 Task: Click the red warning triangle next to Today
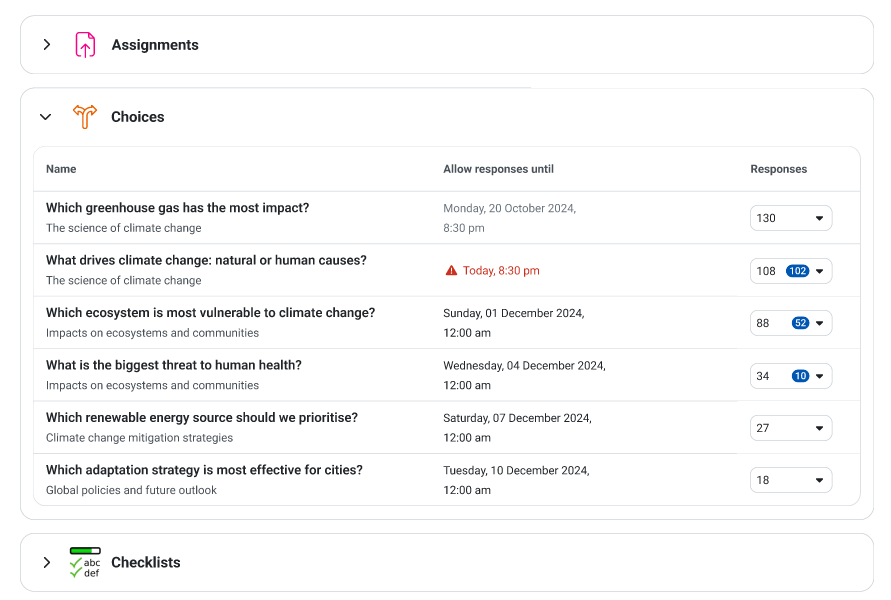tap(451, 270)
